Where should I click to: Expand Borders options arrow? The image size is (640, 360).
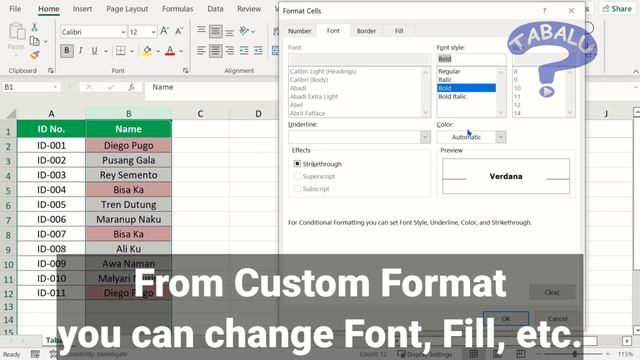132,51
